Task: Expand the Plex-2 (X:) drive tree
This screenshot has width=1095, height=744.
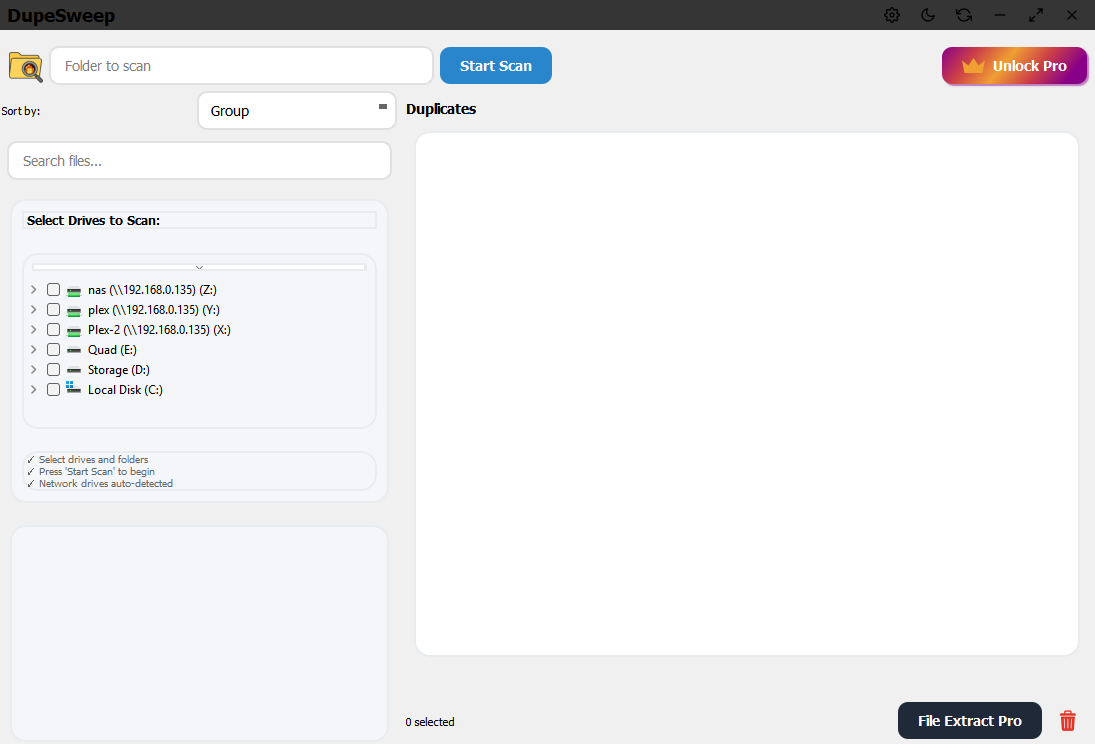Action: coord(33,329)
